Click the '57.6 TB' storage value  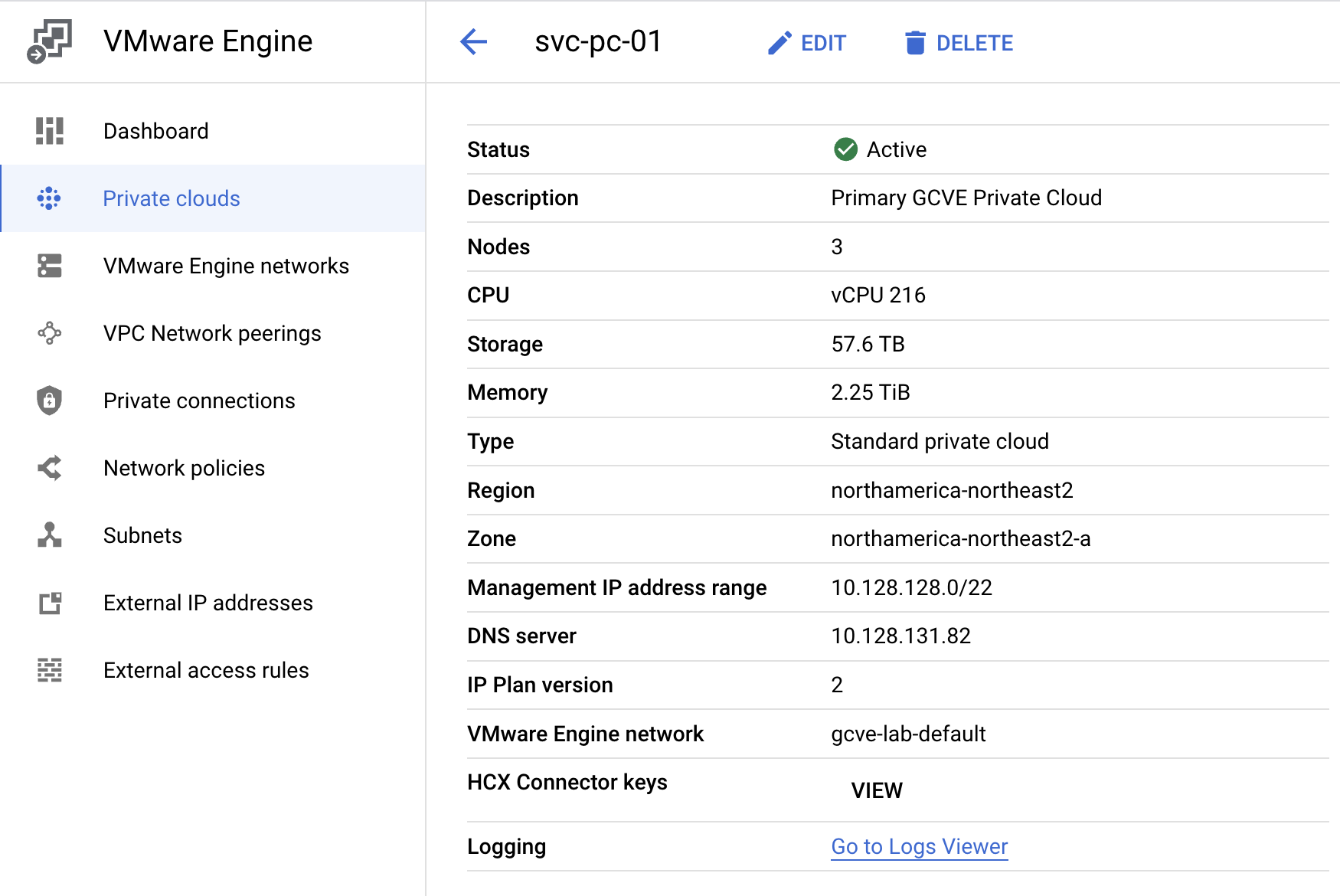click(x=868, y=344)
